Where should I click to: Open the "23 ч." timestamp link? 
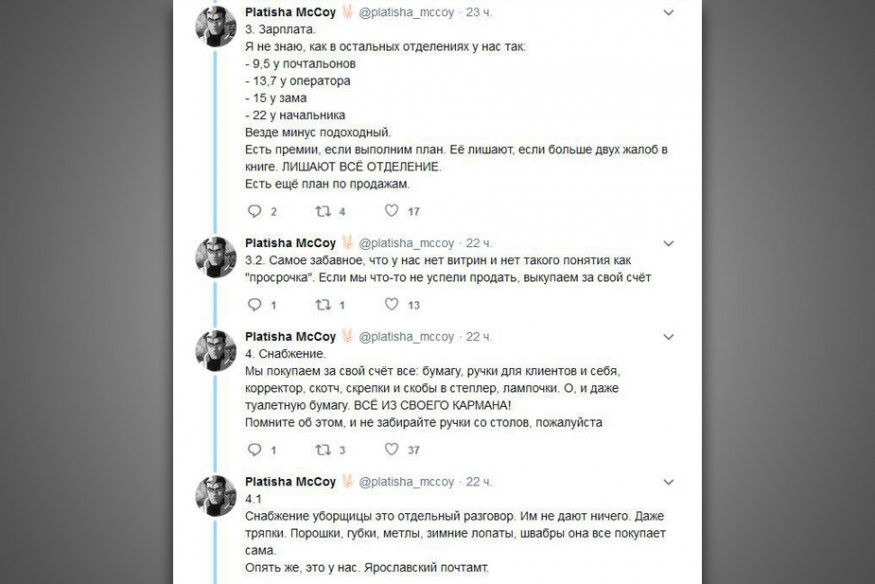coord(477,12)
